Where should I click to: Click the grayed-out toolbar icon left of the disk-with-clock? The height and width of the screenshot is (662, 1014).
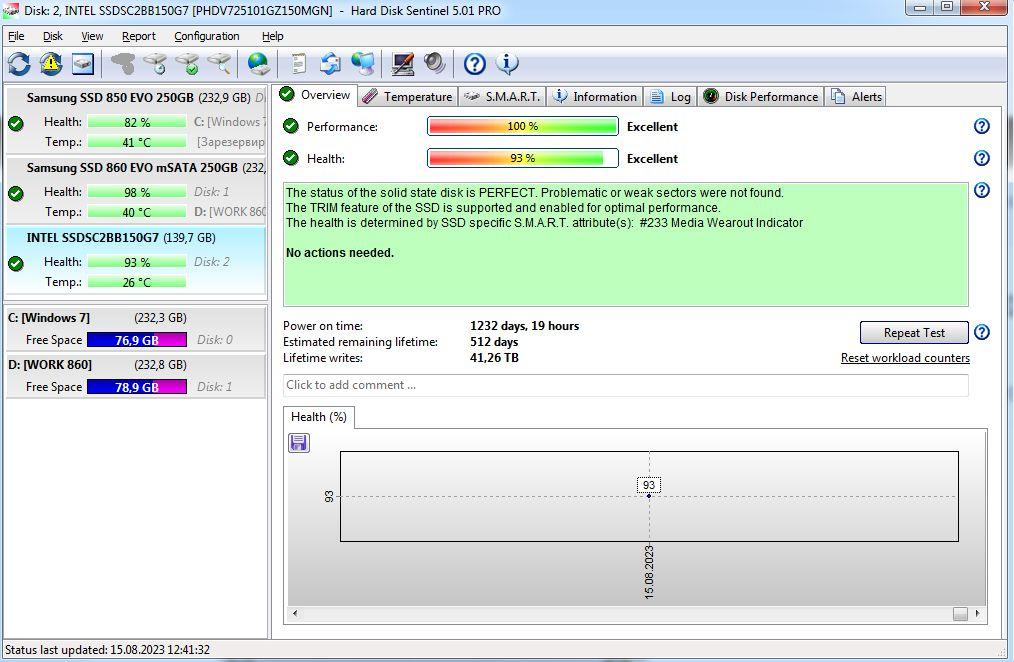pyautogui.click(x=122, y=63)
